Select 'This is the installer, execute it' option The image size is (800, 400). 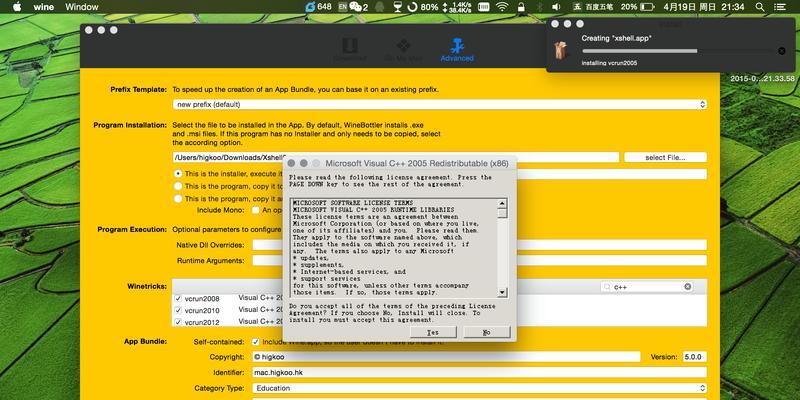click(x=178, y=174)
